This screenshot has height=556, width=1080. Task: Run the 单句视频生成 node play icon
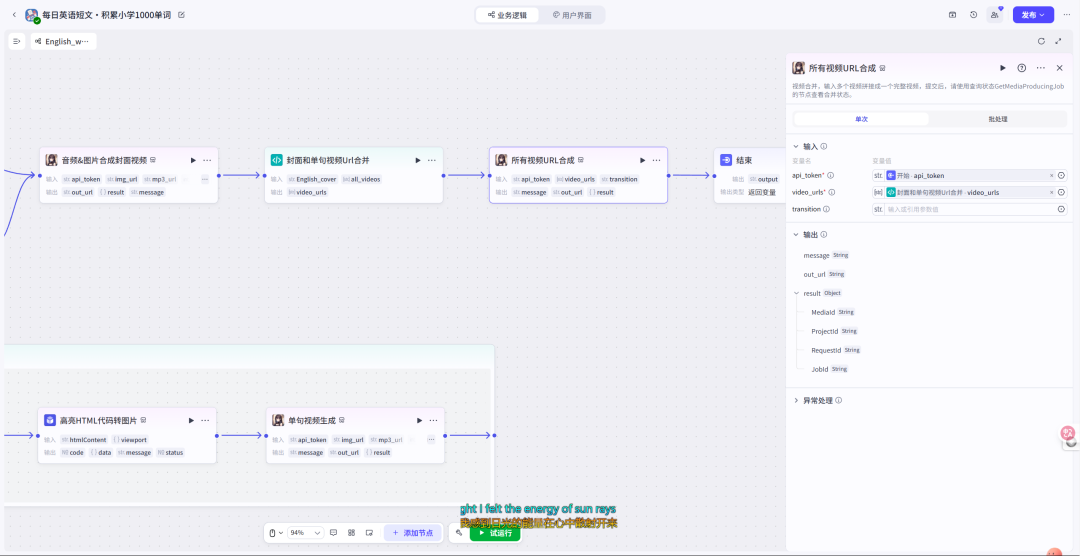[418, 421]
